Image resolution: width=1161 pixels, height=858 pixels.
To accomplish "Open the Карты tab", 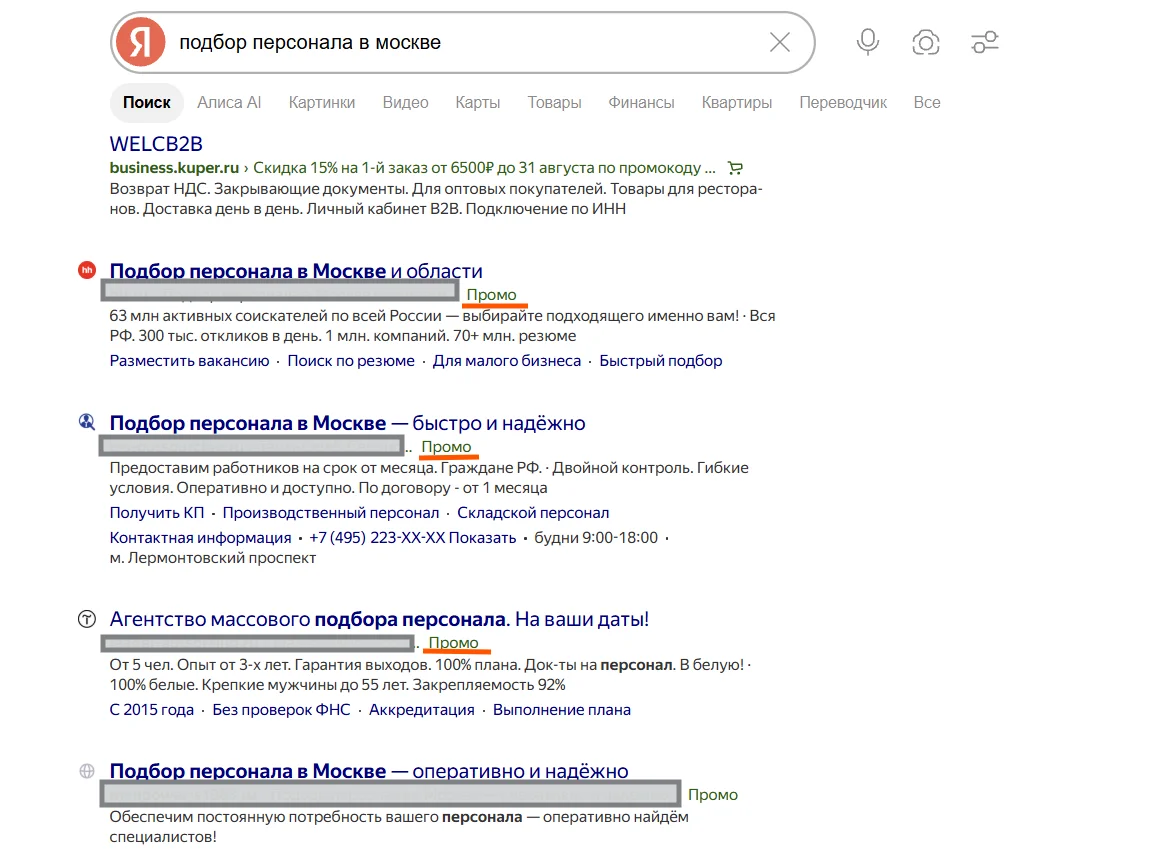I will point(478,102).
